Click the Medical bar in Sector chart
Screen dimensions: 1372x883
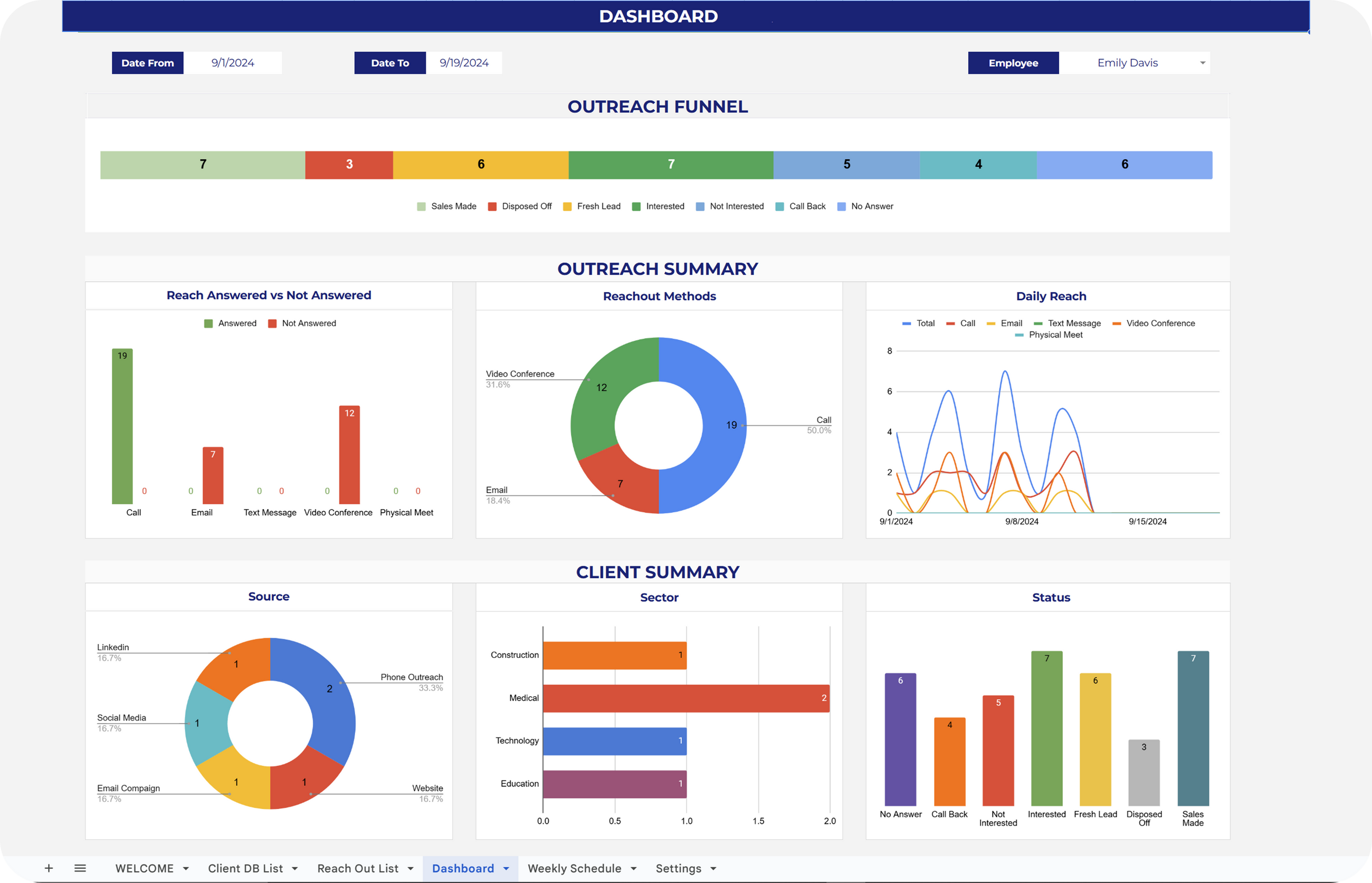point(685,698)
